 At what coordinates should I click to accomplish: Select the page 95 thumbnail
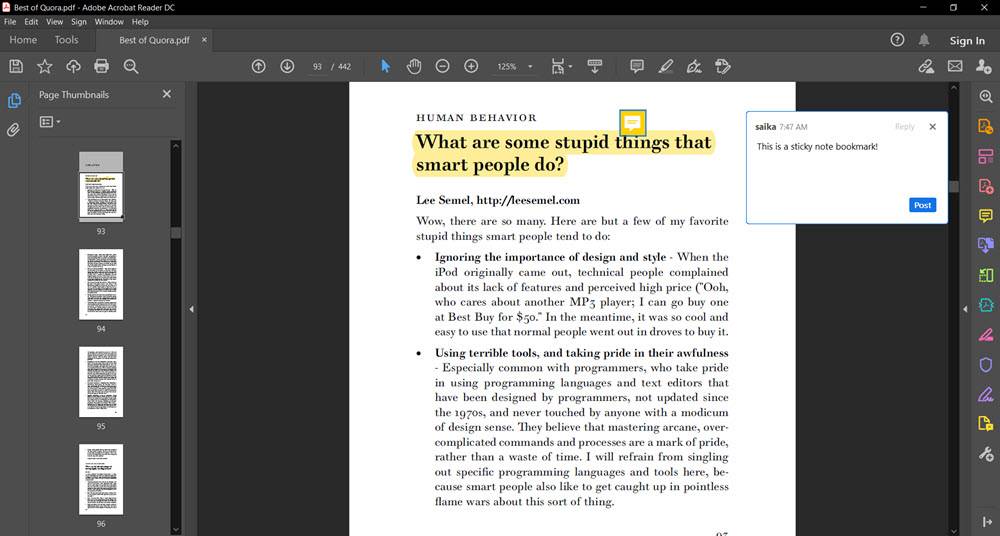point(101,382)
